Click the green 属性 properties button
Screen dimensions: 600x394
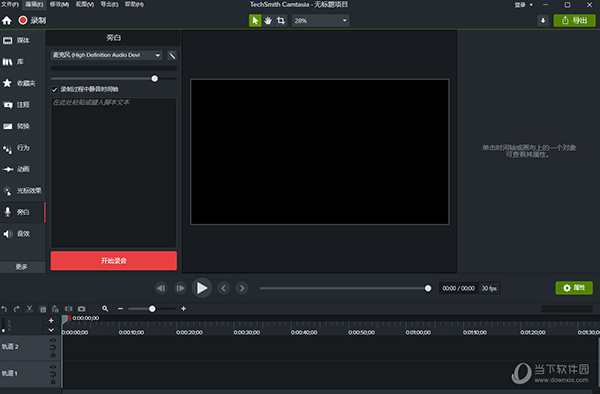point(574,288)
